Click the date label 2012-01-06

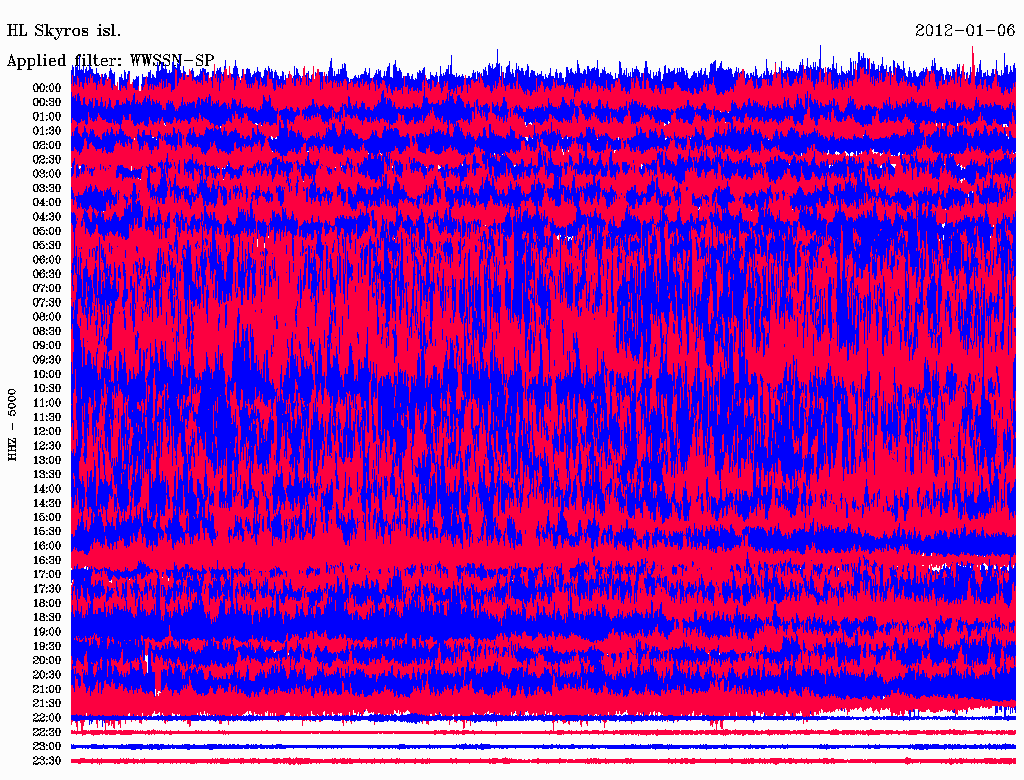[x=965, y=31]
